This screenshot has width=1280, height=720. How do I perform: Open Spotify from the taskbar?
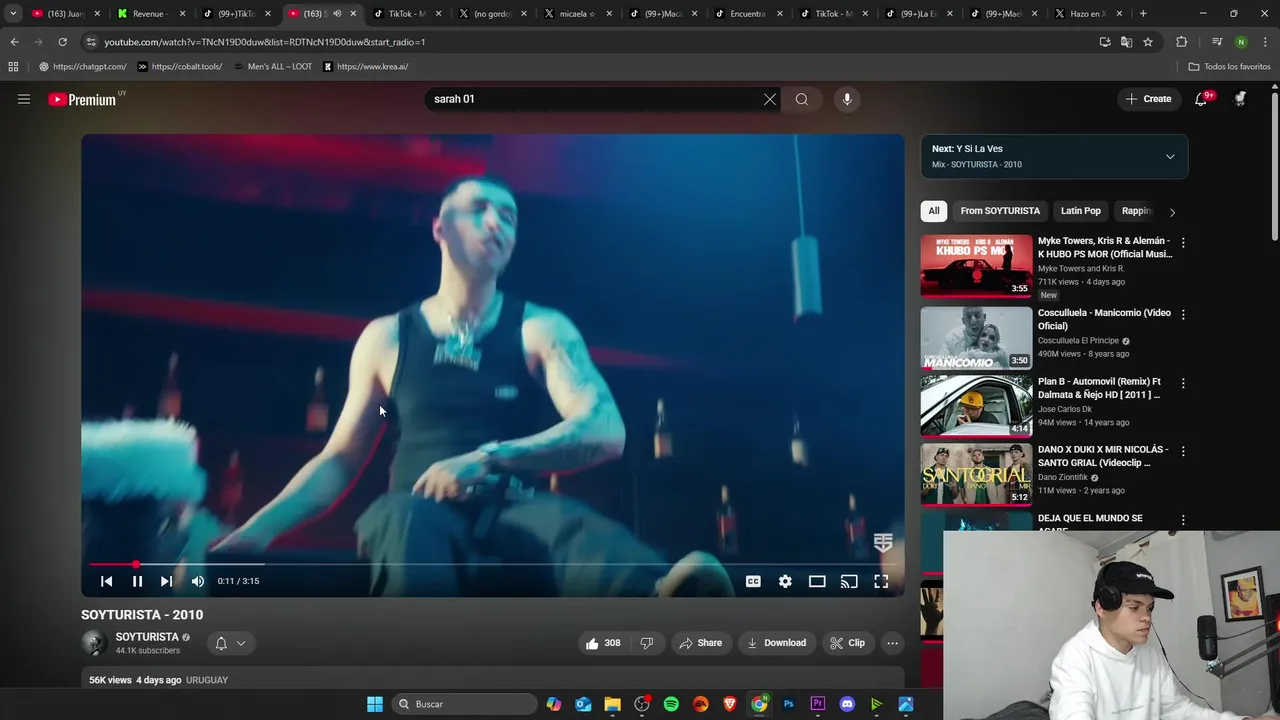(x=671, y=704)
